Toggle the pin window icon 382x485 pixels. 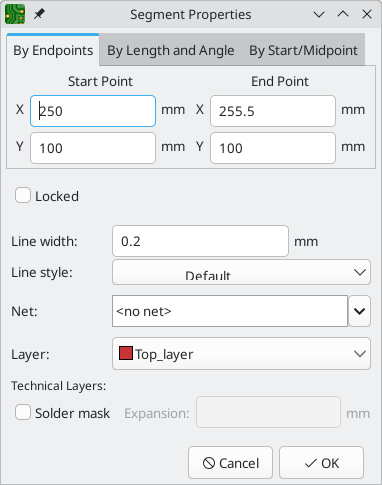click(39, 14)
